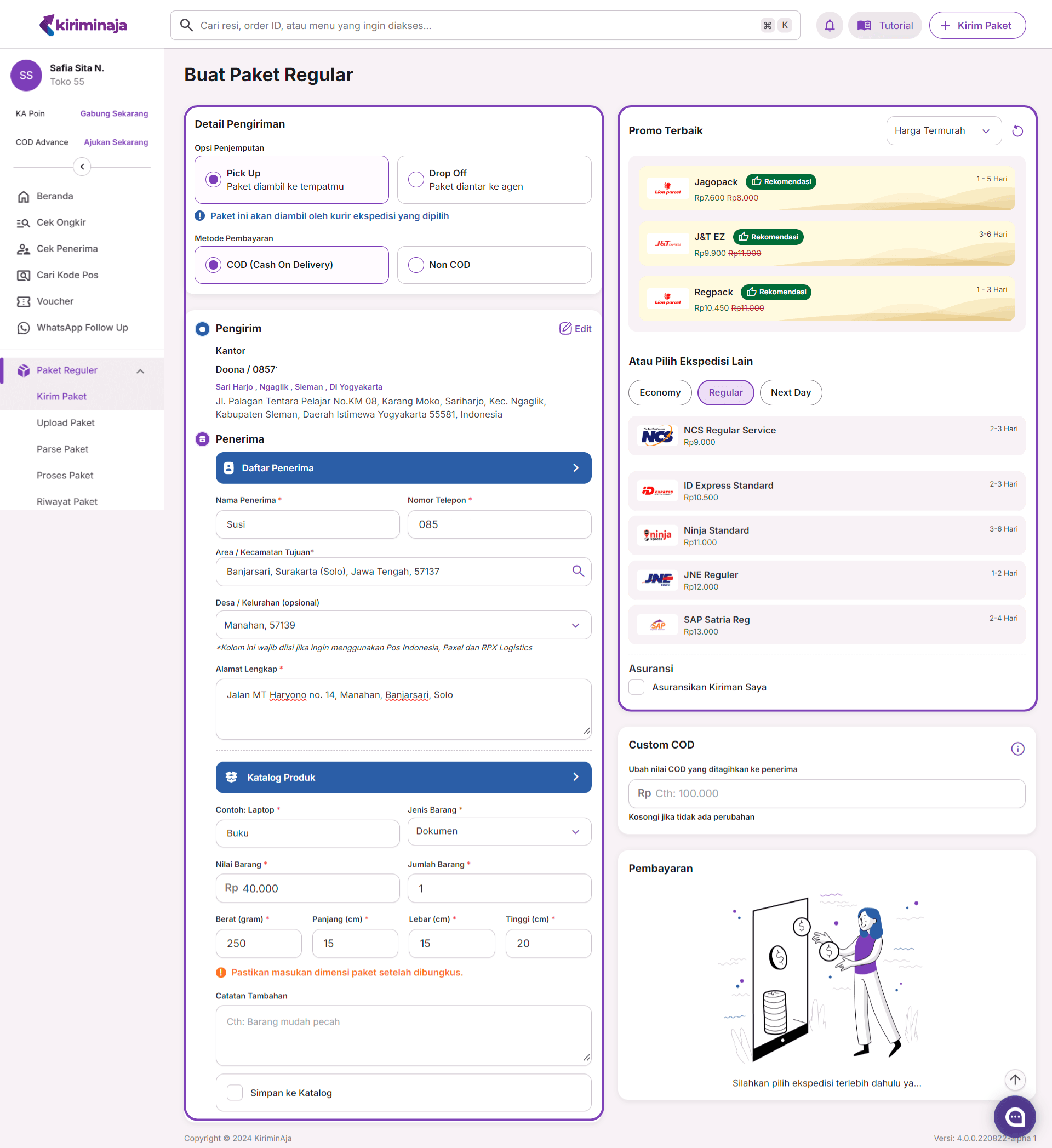Collapse the Paket Reguler menu chevron
This screenshot has height=1148, width=1052.
click(x=141, y=371)
